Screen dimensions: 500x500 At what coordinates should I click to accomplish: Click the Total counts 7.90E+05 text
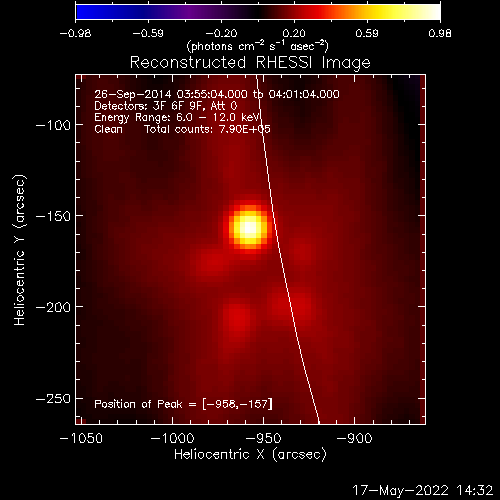[x=207, y=129]
